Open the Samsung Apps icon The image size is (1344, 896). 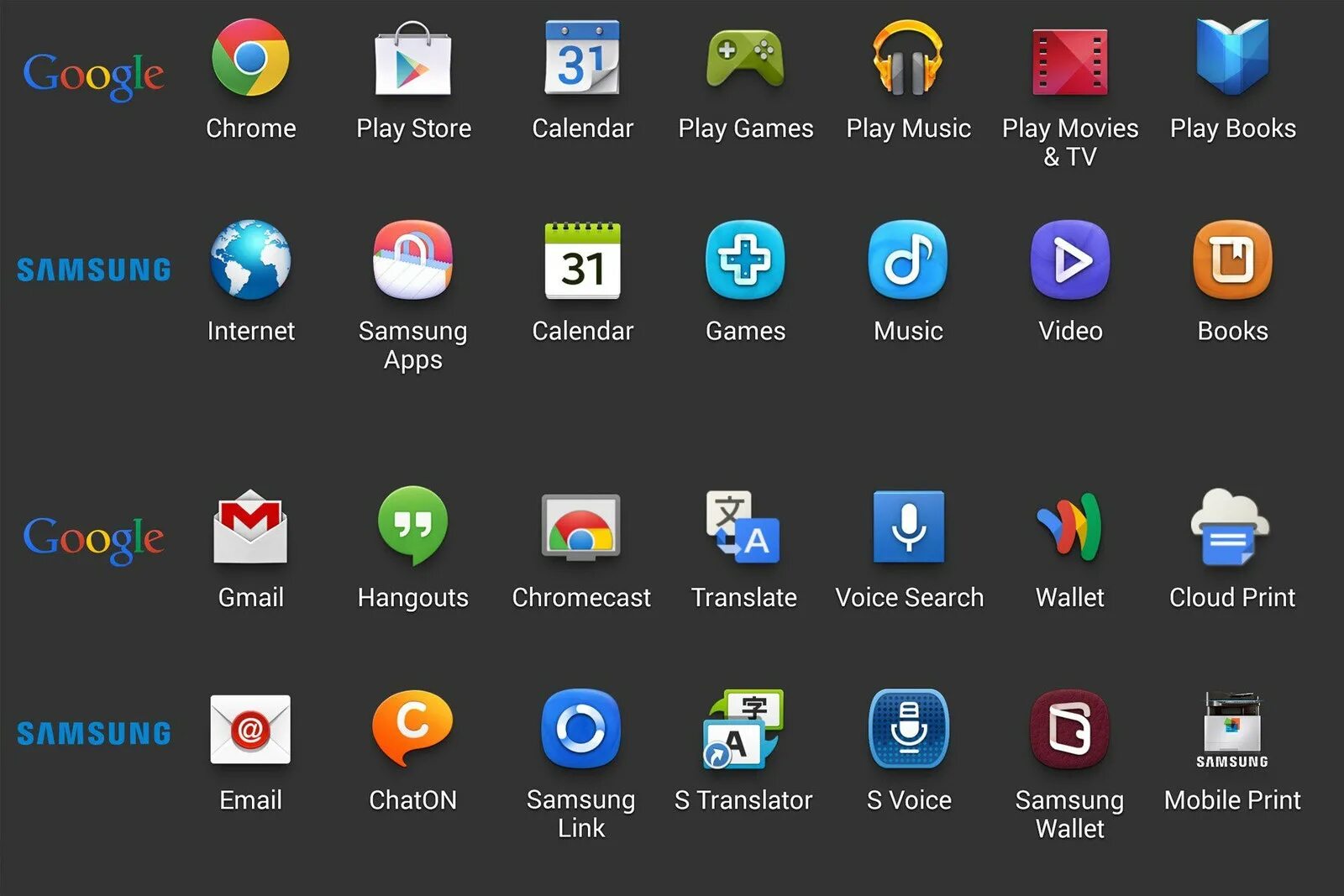(x=412, y=259)
